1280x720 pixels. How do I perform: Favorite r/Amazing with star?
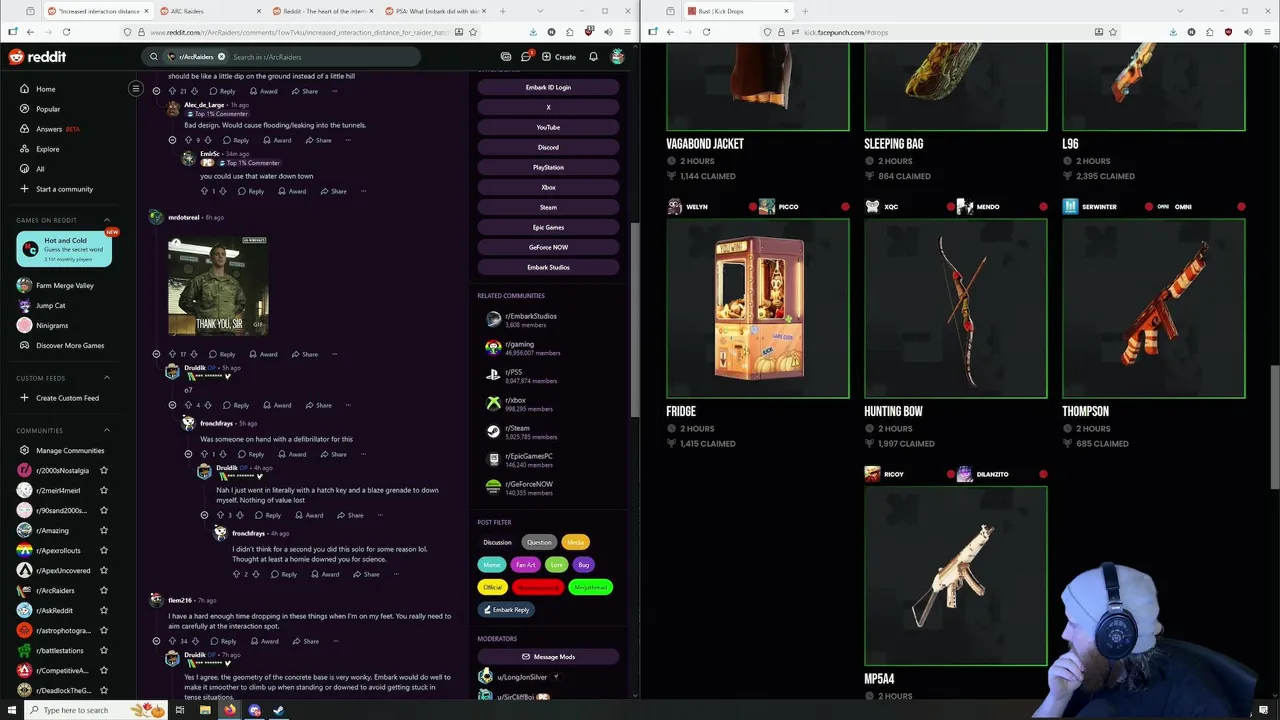point(104,530)
